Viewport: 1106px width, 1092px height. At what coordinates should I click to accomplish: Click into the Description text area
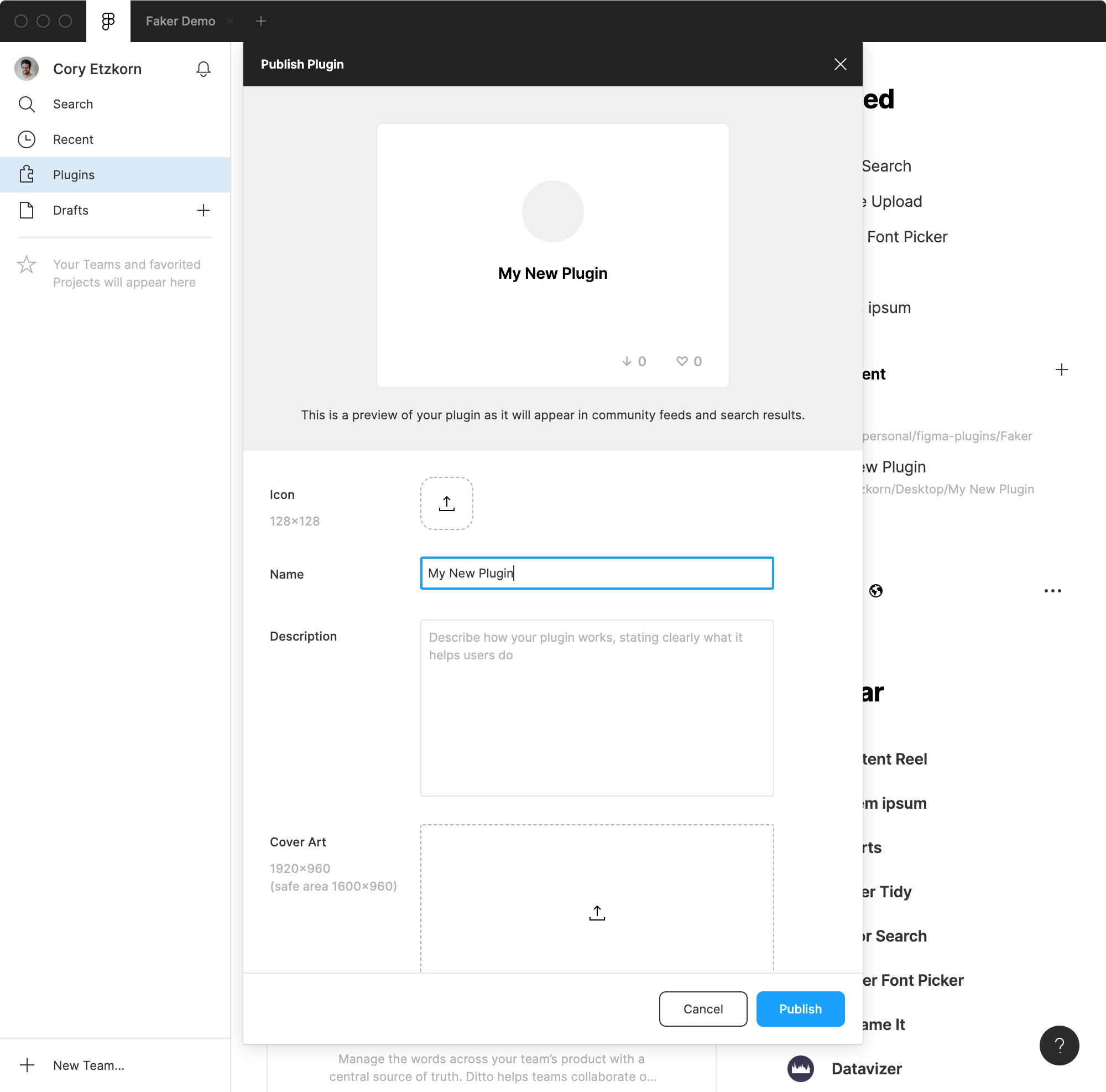[x=597, y=708]
